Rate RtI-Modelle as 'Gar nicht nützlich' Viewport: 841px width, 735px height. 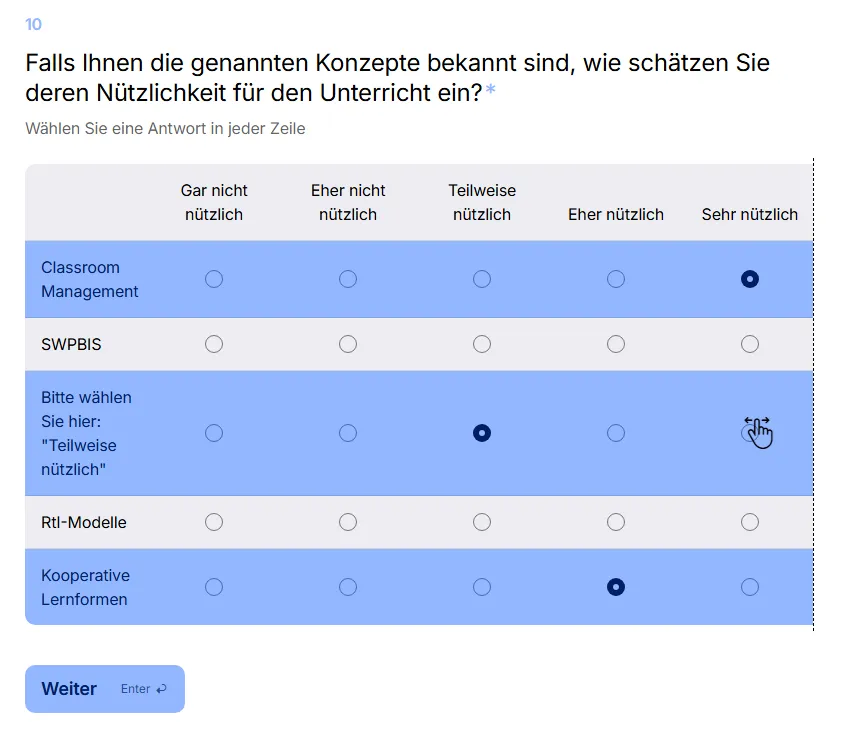tap(214, 522)
